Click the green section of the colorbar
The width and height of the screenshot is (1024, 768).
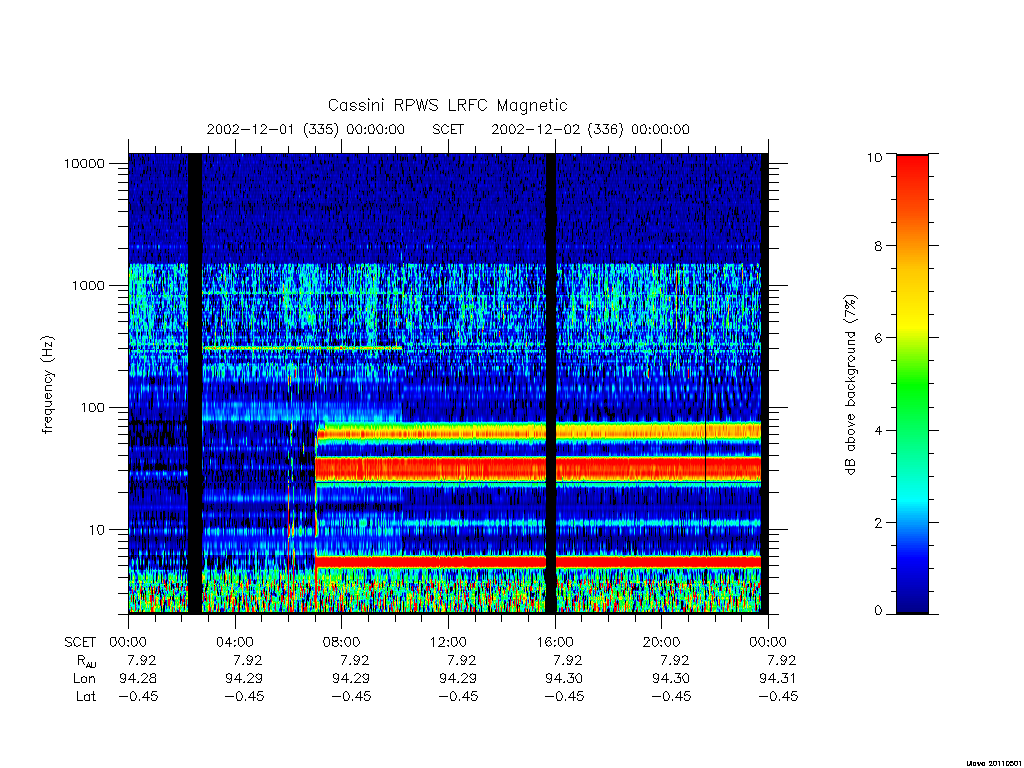click(912, 385)
